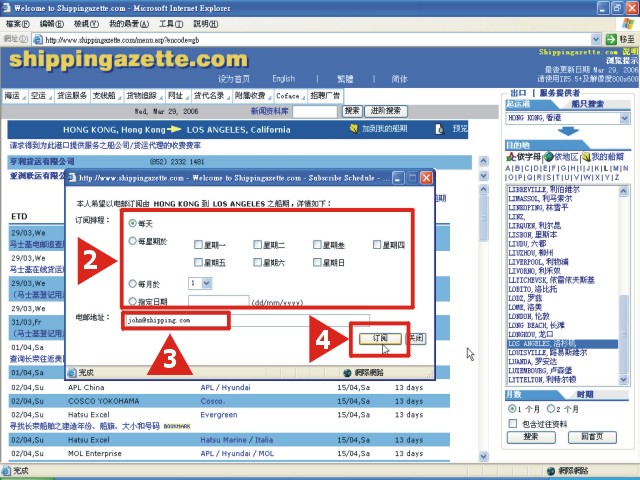Click into the email address field

tap(247, 320)
